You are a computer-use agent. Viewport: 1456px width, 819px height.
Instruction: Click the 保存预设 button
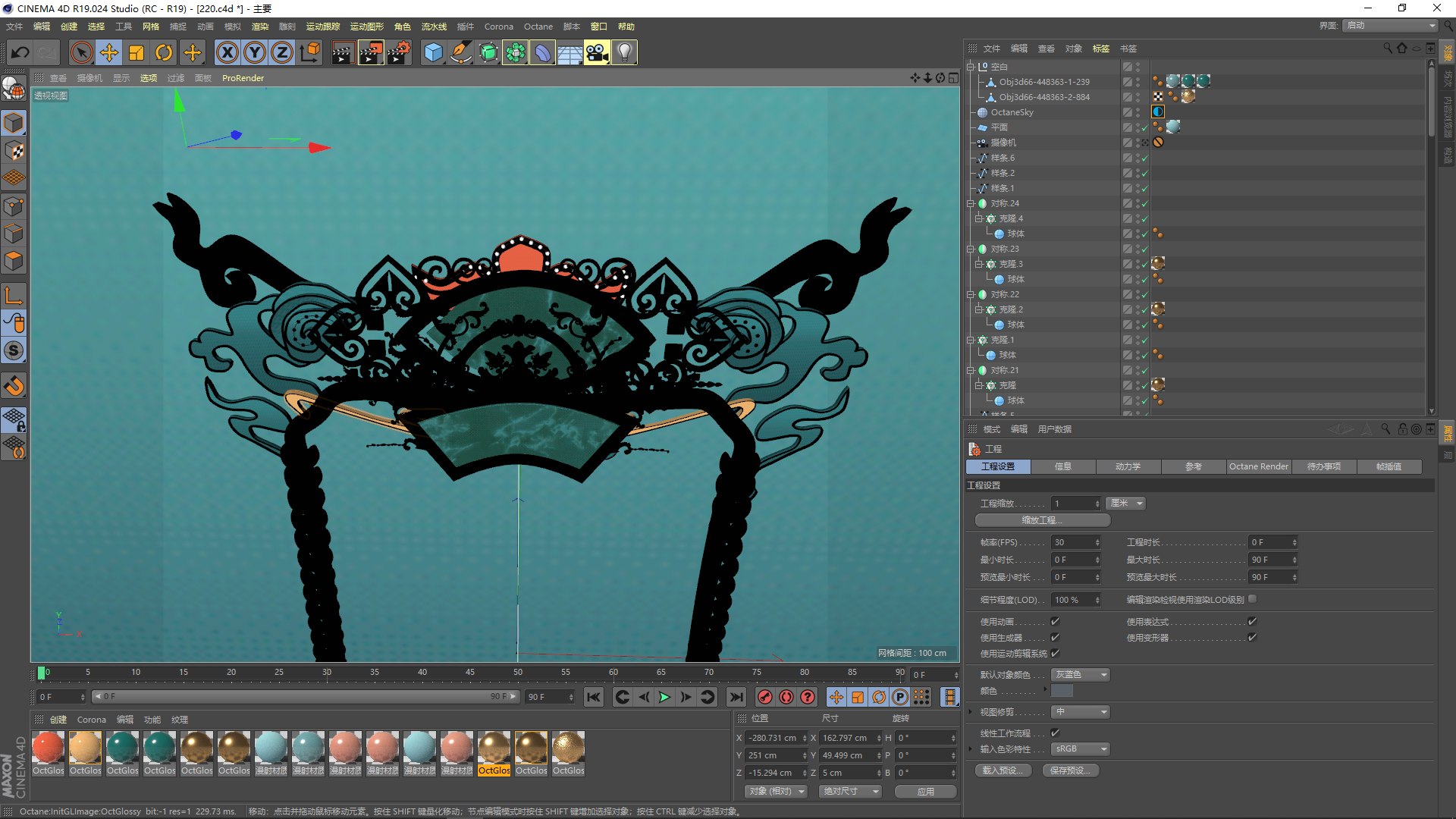click(x=1070, y=770)
